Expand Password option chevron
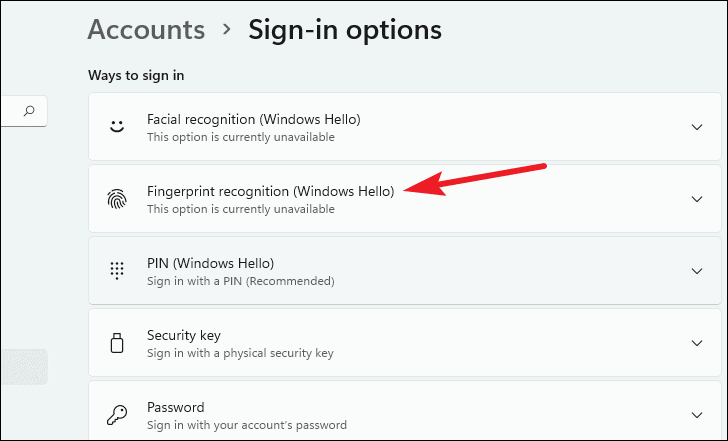The height and width of the screenshot is (441, 728). [697, 415]
